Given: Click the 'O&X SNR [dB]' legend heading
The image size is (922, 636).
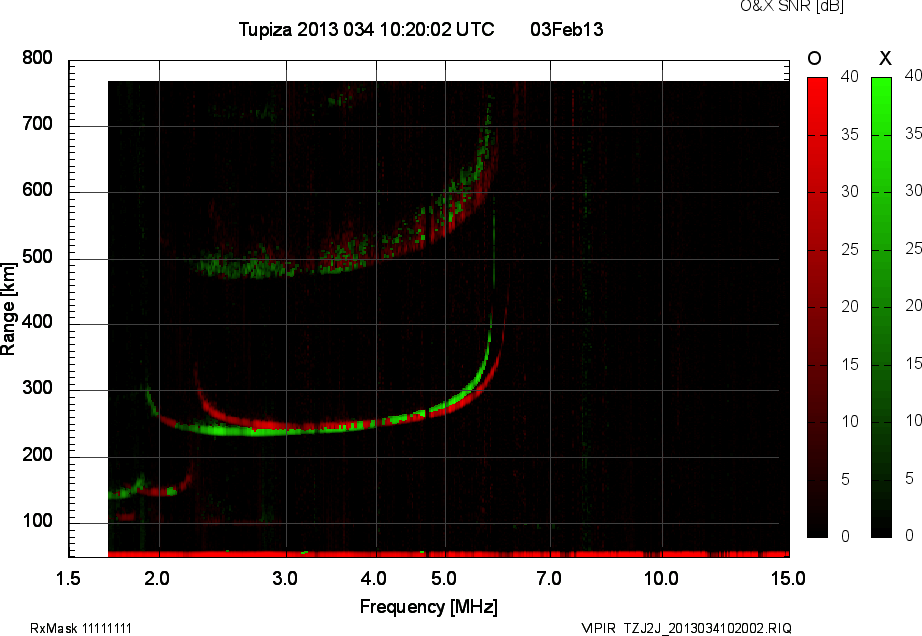Looking at the screenshot, I should 791,6.
